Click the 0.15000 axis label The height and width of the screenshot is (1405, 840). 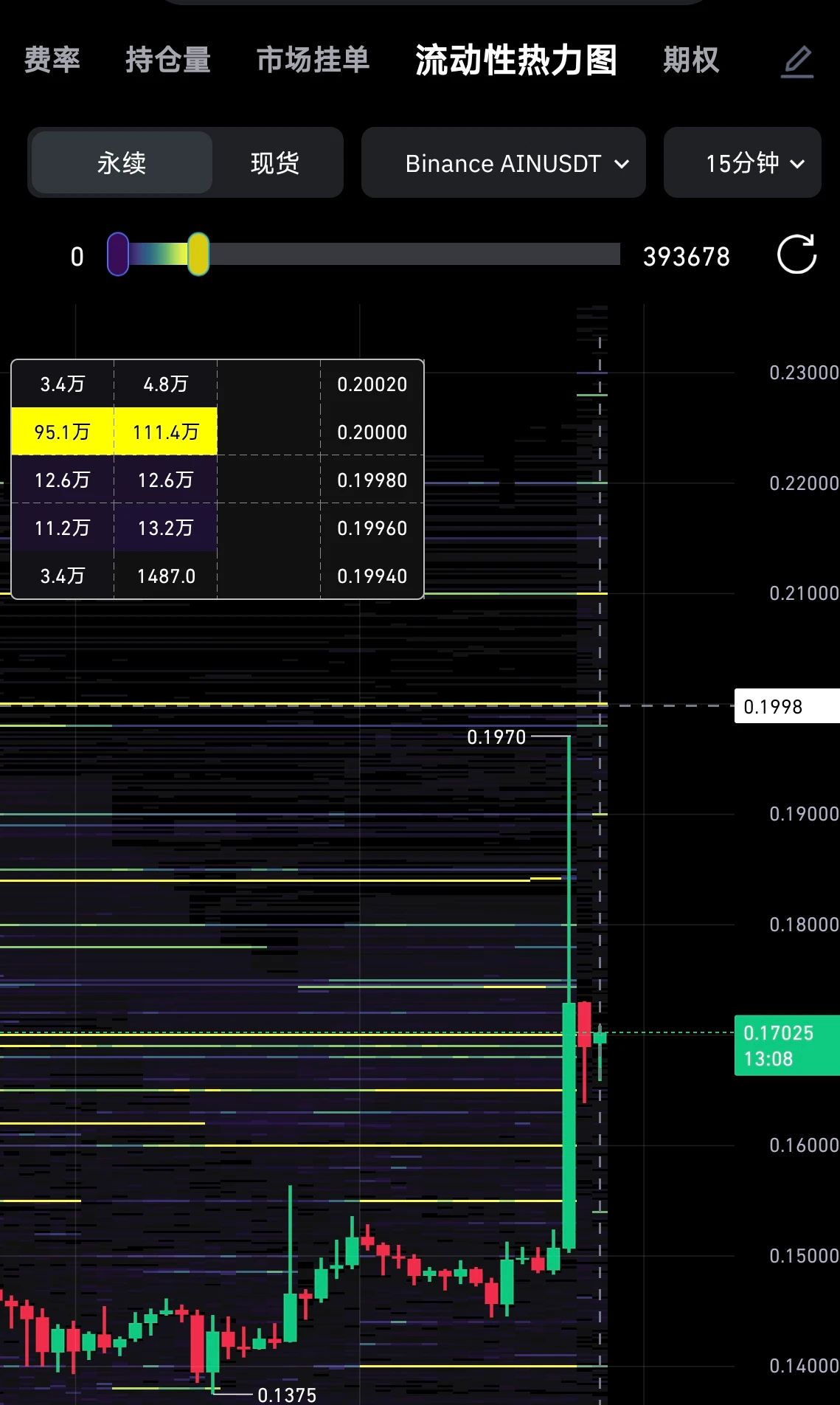click(x=804, y=1256)
